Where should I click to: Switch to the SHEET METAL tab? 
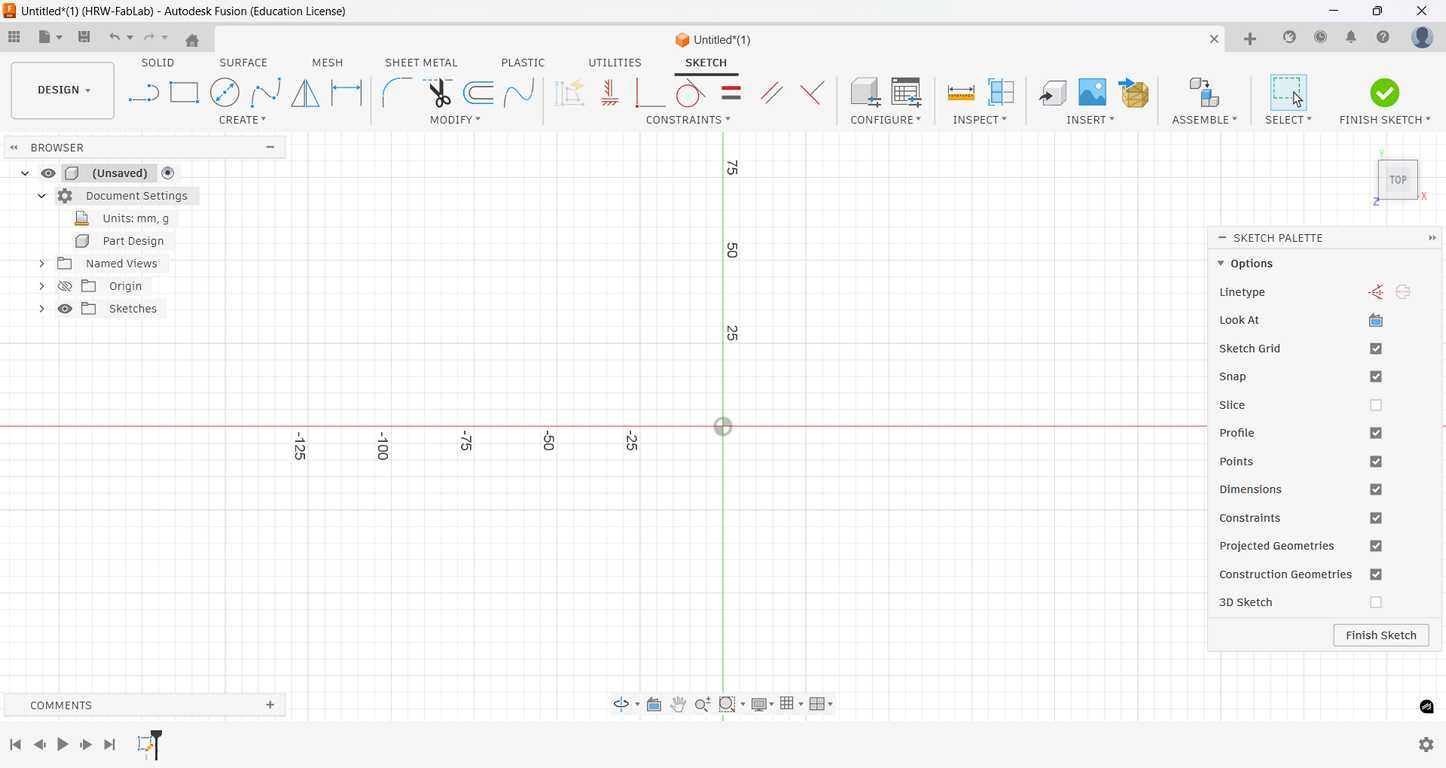click(x=421, y=63)
